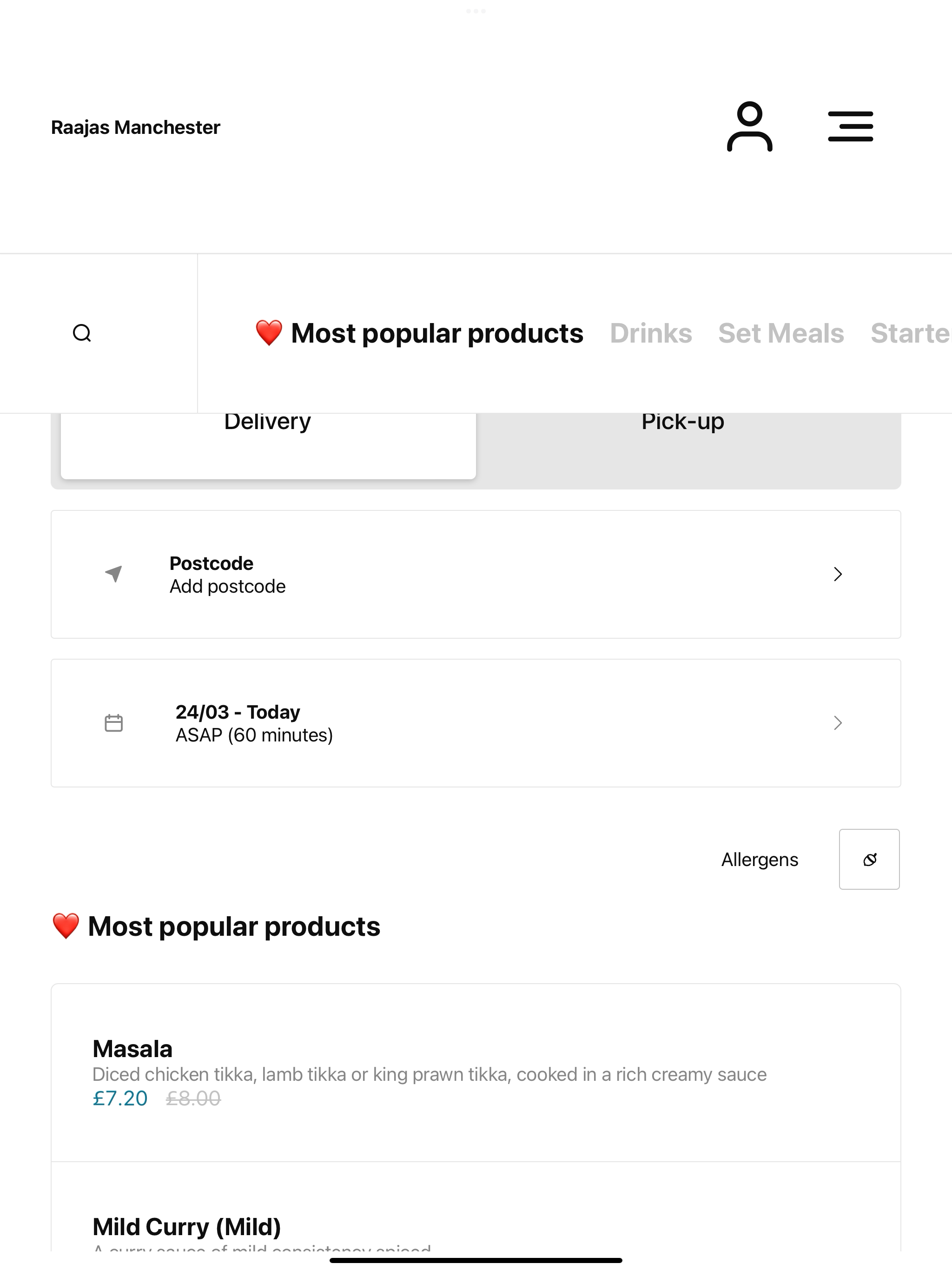The width and height of the screenshot is (952, 1270).
Task: Go to the Drinks category tab
Action: (651, 334)
